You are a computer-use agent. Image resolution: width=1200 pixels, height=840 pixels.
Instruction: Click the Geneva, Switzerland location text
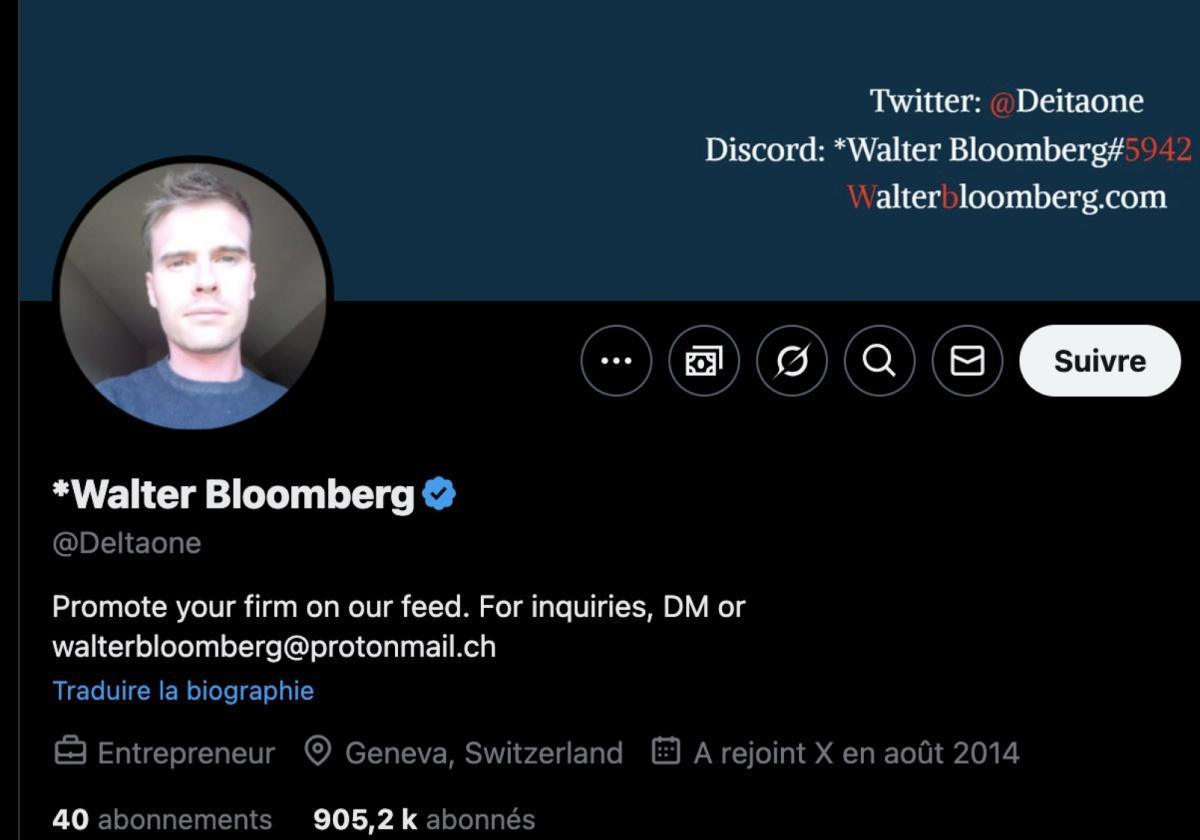(x=484, y=752)
